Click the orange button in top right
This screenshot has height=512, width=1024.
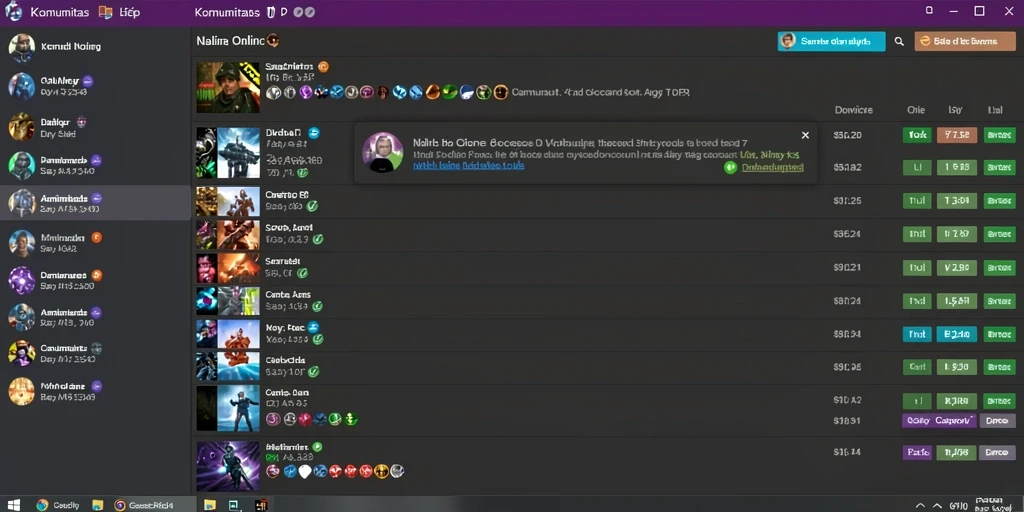click(965, 41)
